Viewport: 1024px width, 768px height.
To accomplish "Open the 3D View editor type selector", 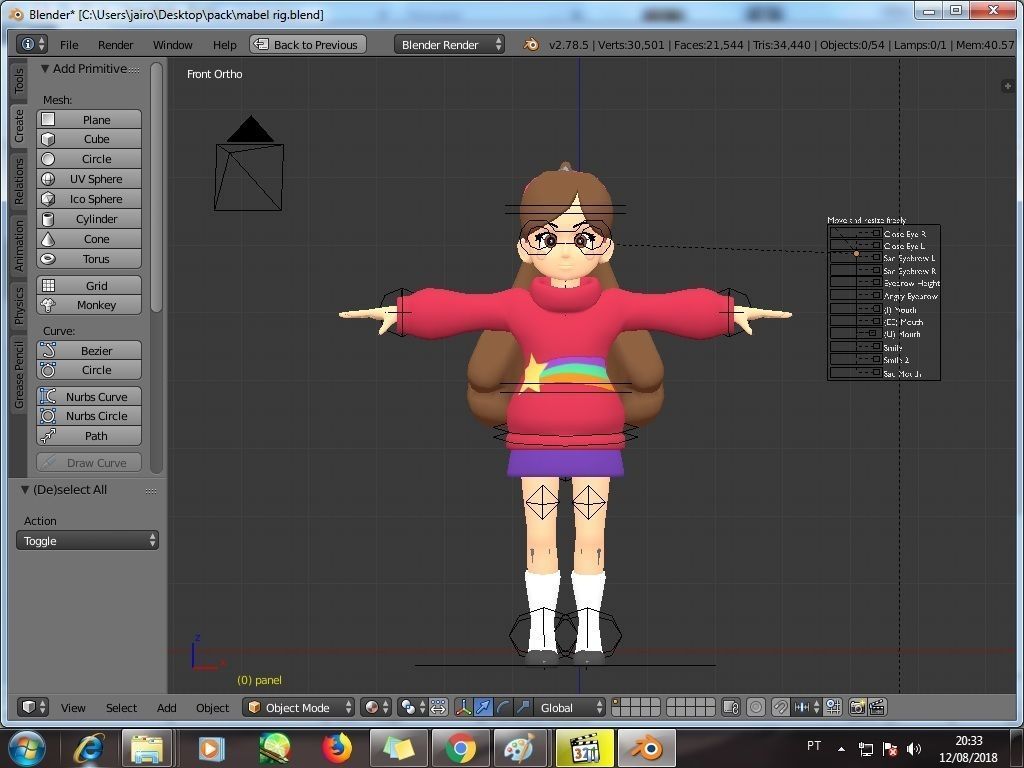I will 33,707.
